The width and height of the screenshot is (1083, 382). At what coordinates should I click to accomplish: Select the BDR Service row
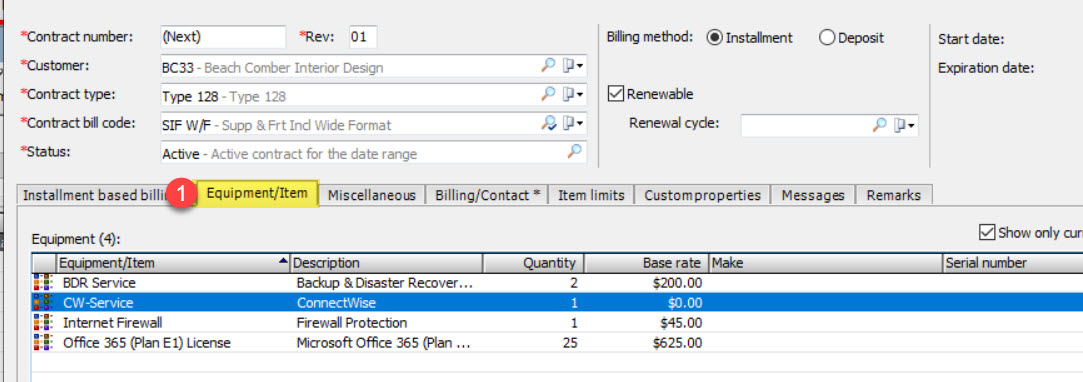coord(557,283)
